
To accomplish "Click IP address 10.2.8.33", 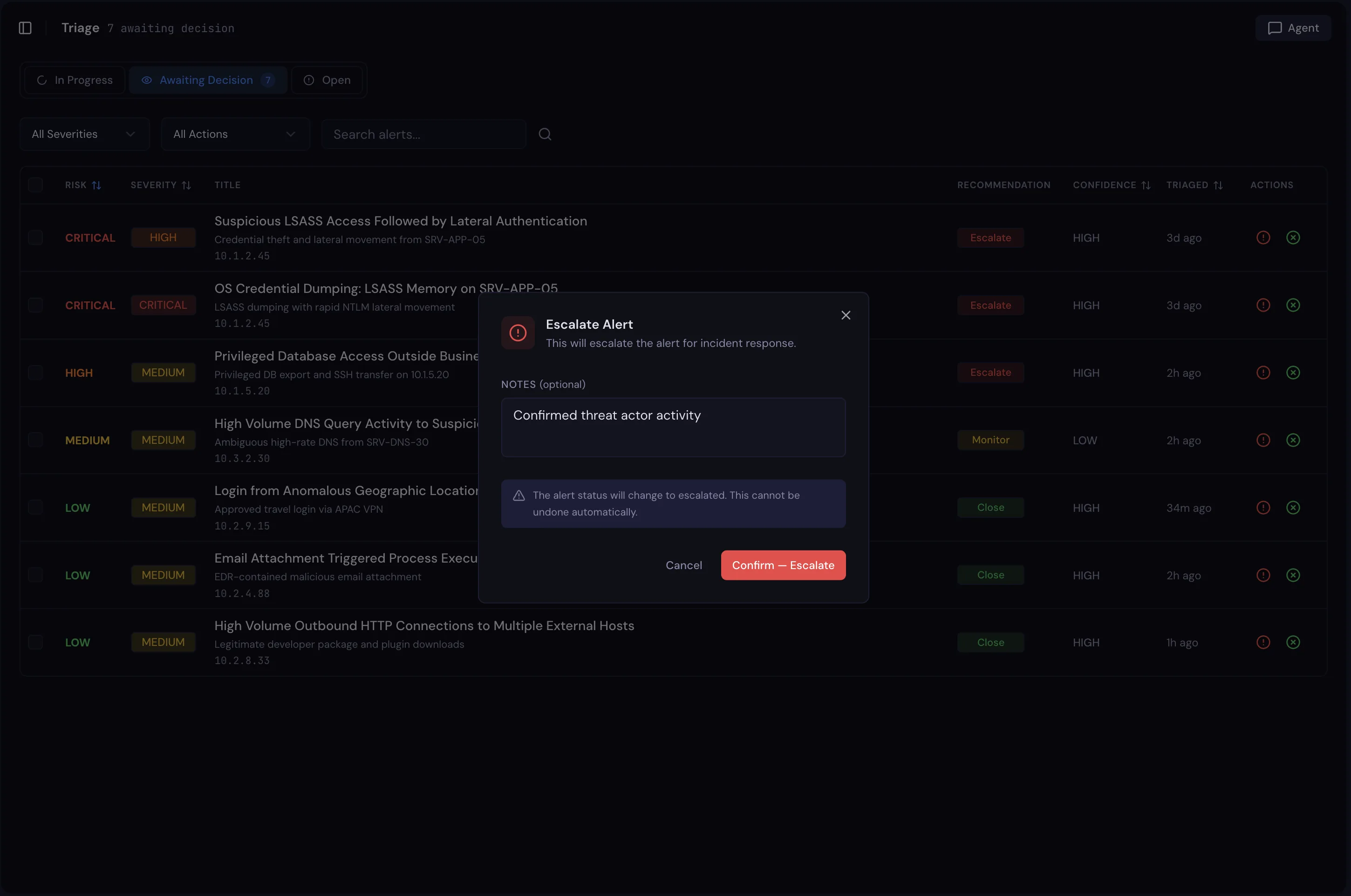I will pos(242,660).
